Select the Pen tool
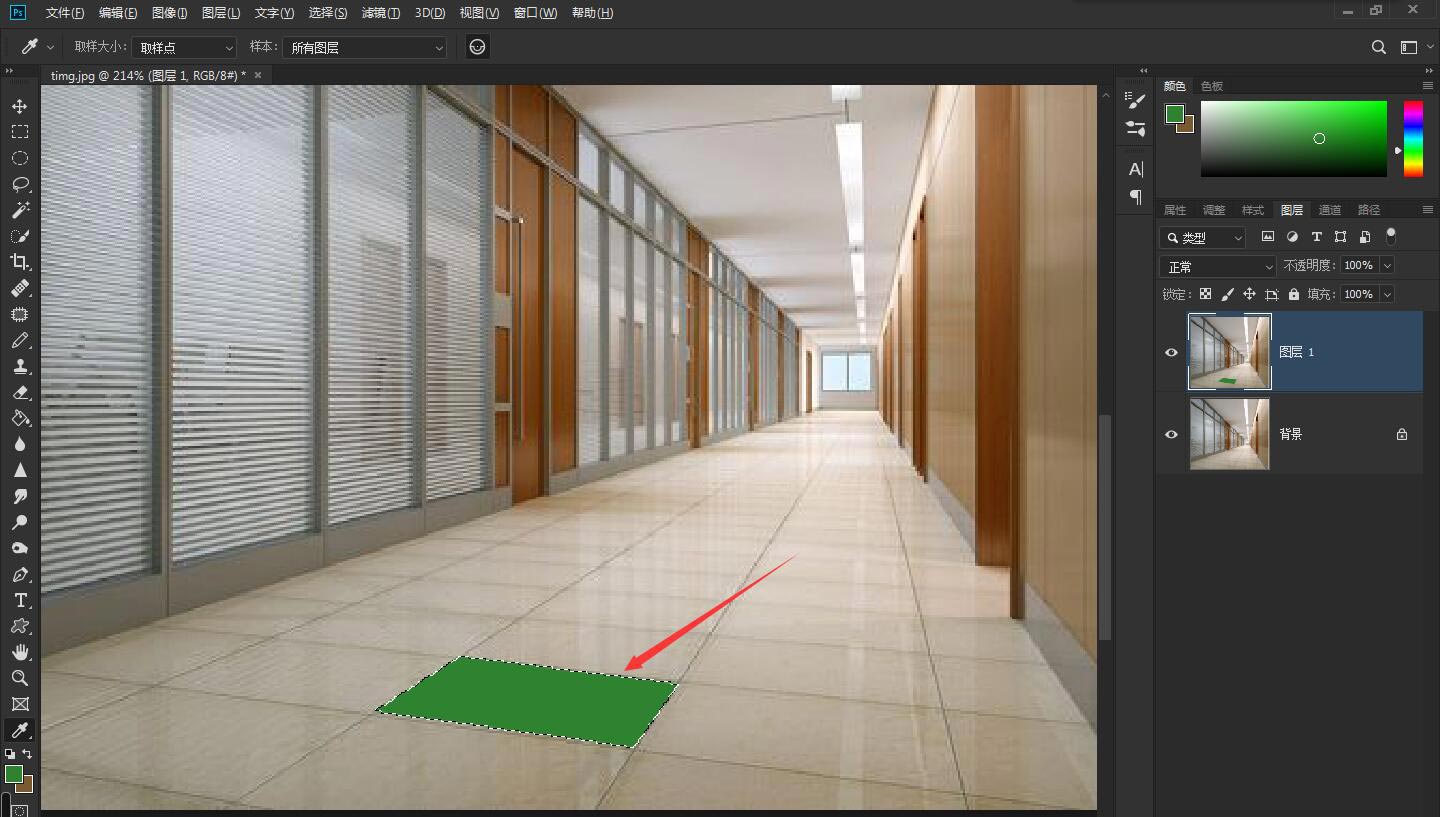The width and height of the screenshot is (1440, 817). tap(20, 574)
